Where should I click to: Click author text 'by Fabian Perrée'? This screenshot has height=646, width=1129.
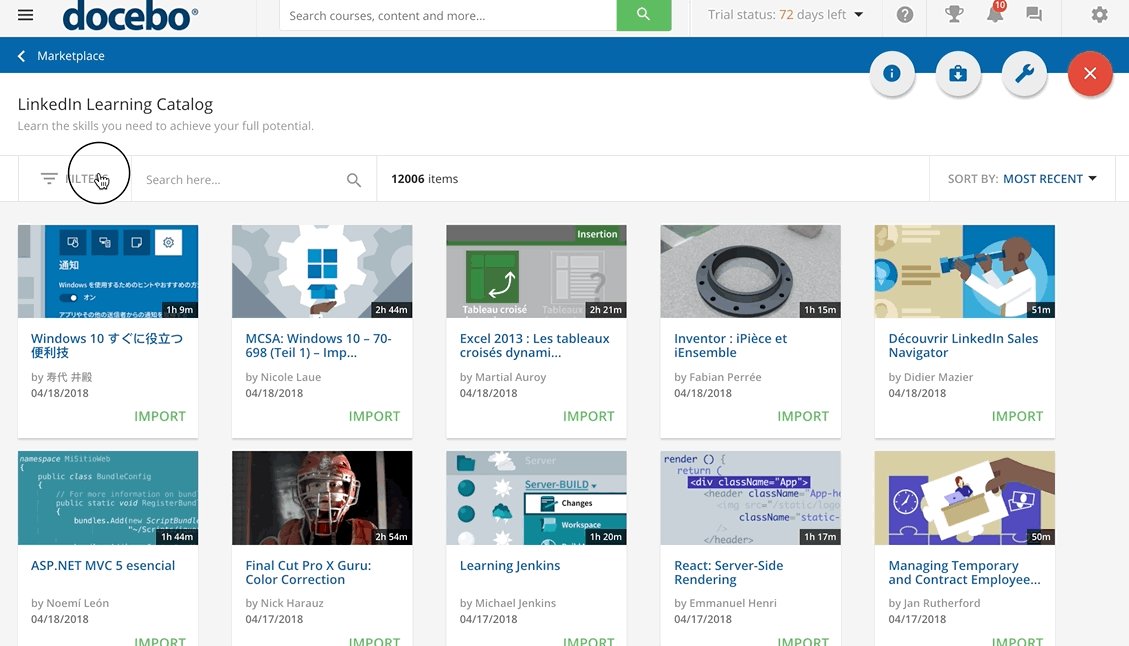(717, 377)
